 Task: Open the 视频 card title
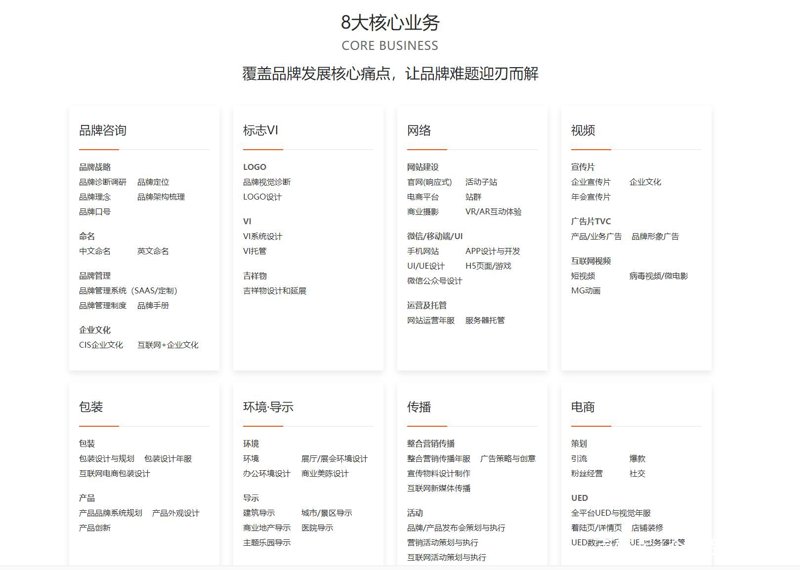tap(583, 131)
